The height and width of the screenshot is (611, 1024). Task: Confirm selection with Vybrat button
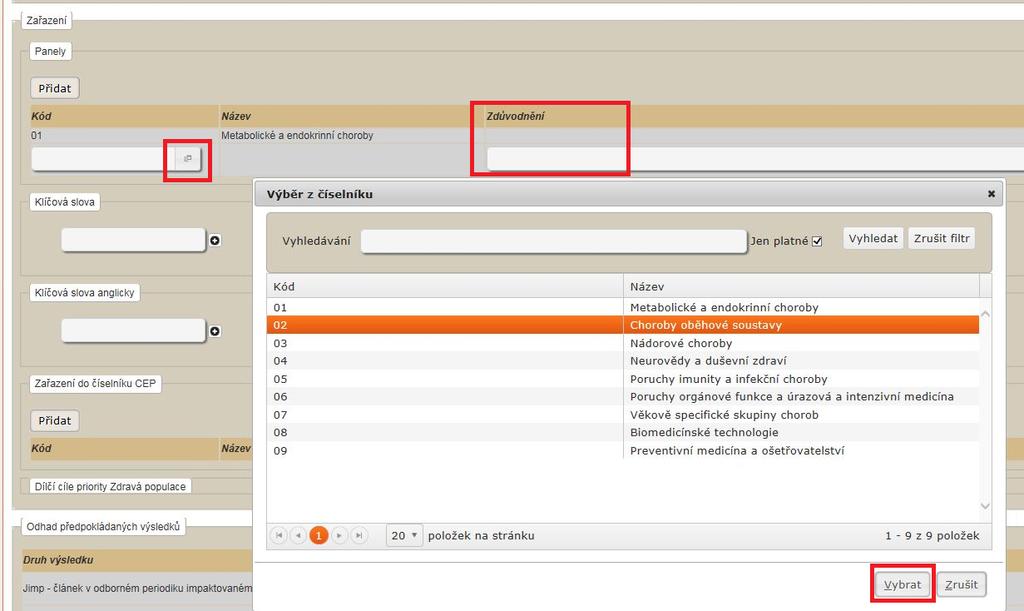tap(903, 584)
